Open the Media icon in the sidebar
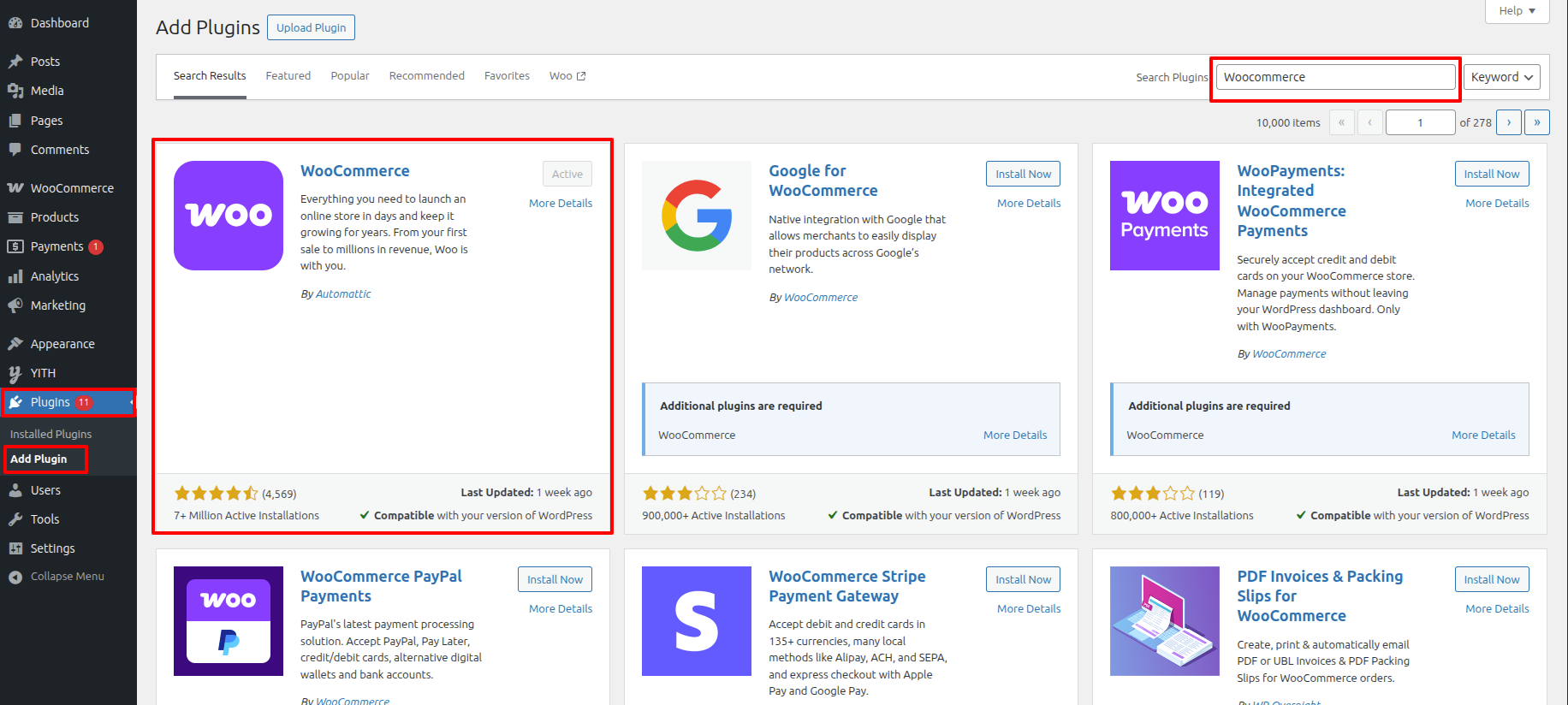Image resolution: width=1568 pixels, height=705 pixels. pos(15,91)
